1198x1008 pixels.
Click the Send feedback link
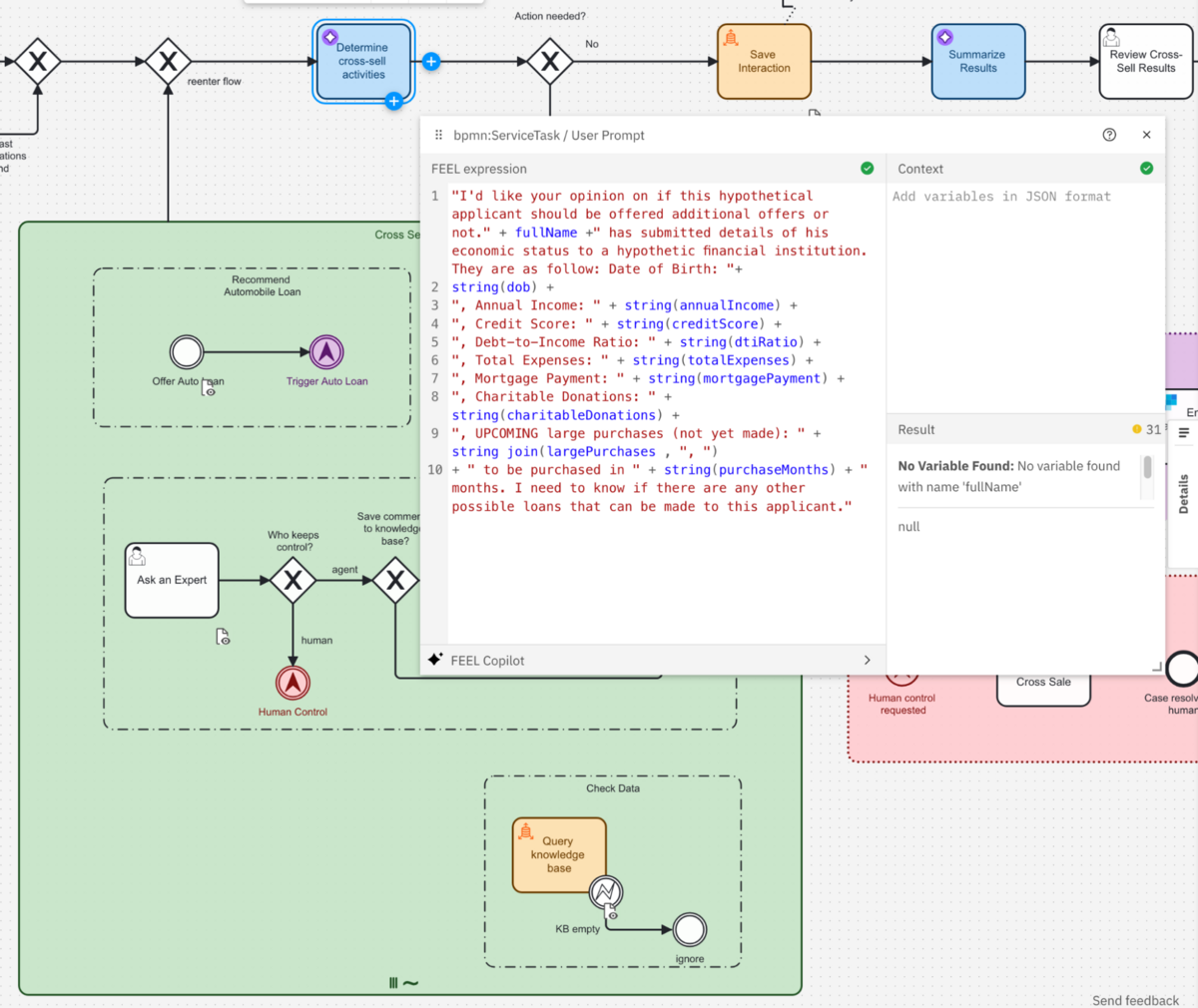tap(1135, 1000)
